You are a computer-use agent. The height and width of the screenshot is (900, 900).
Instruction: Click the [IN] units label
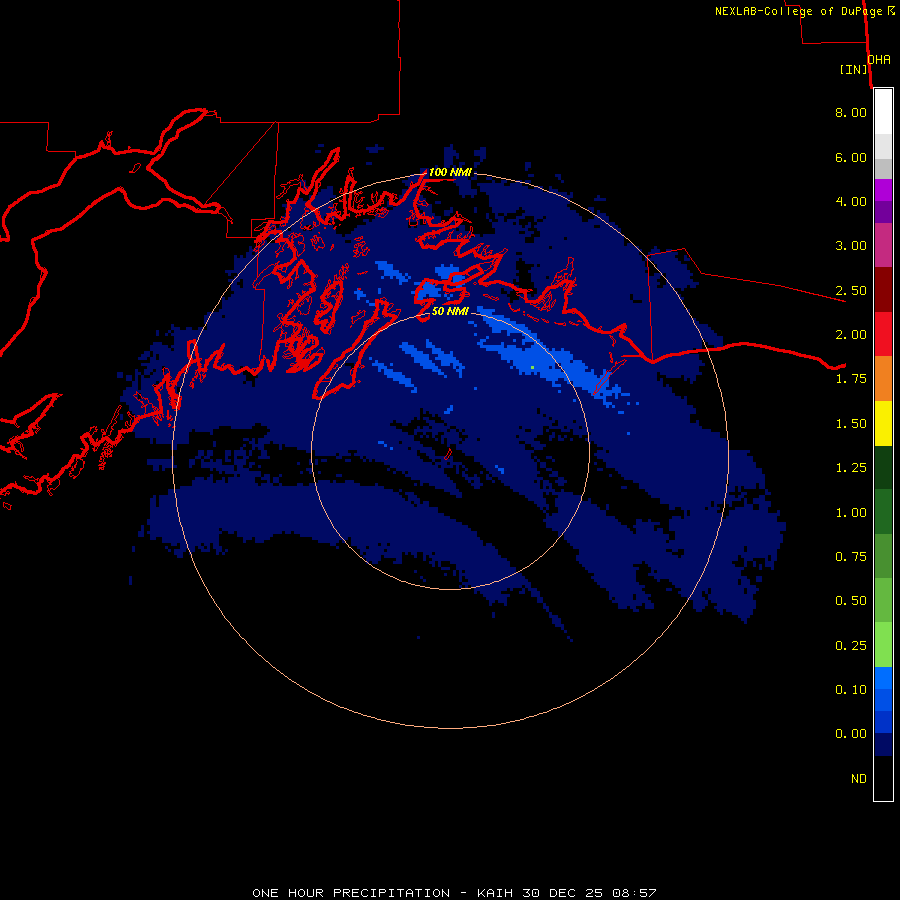click(853, 69)
